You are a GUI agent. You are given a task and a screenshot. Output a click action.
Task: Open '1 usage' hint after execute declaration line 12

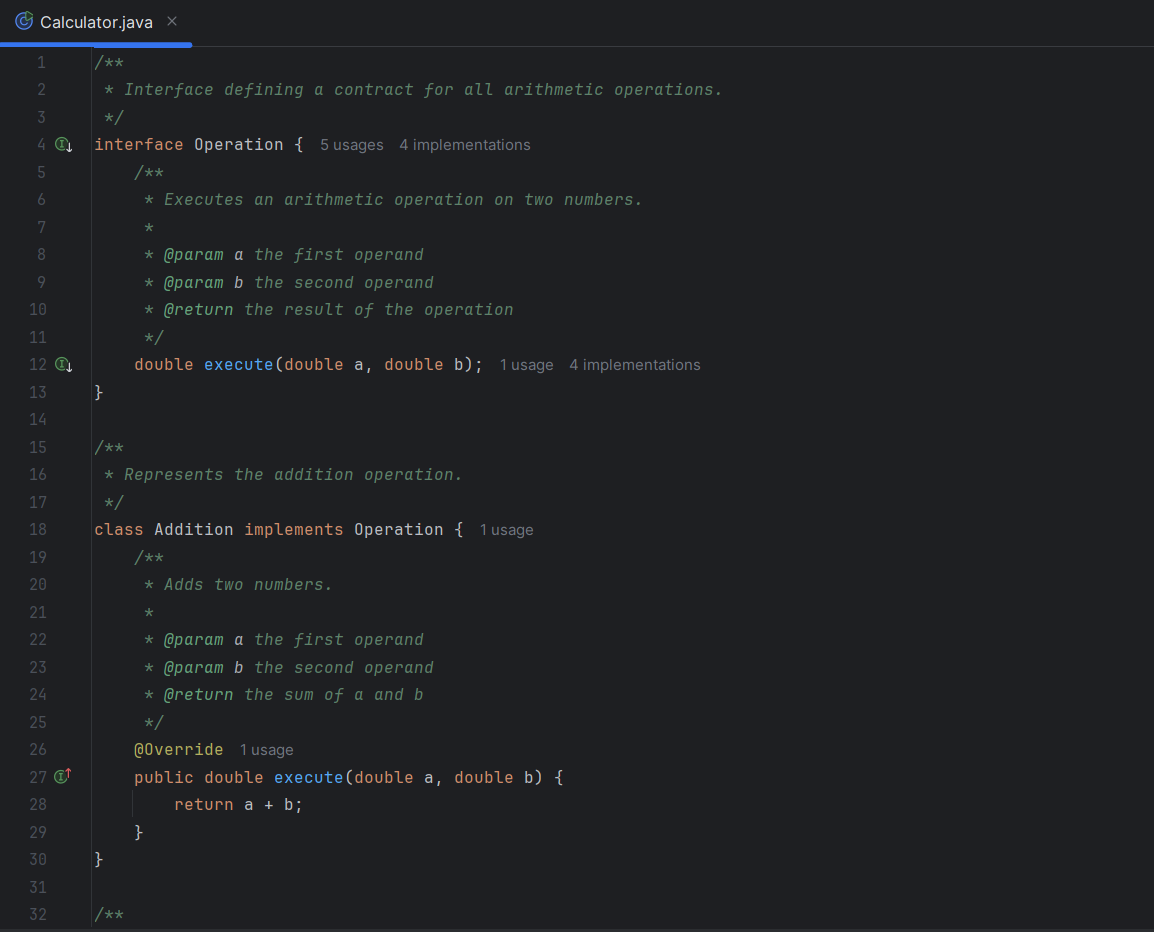526,365
